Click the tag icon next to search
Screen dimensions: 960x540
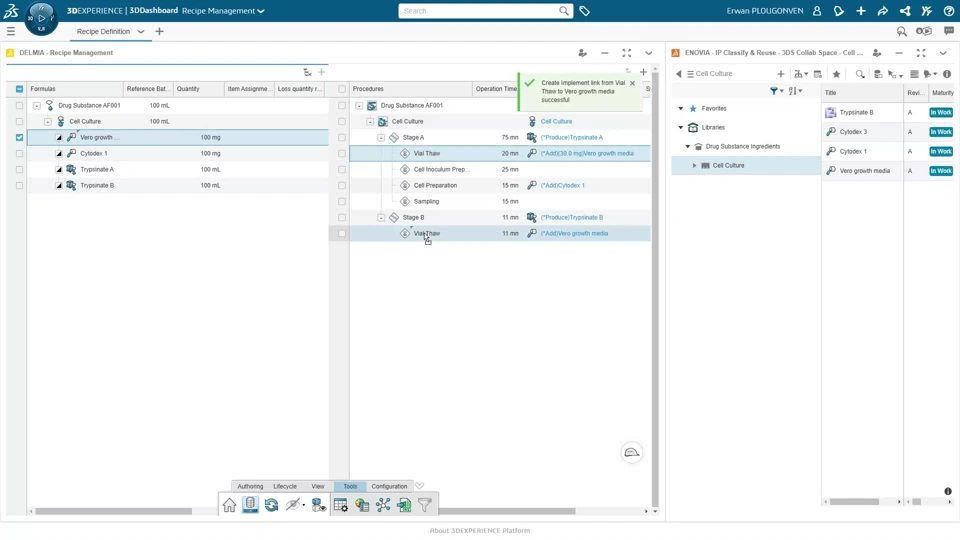pyautogui.click(x=585, y=11)
